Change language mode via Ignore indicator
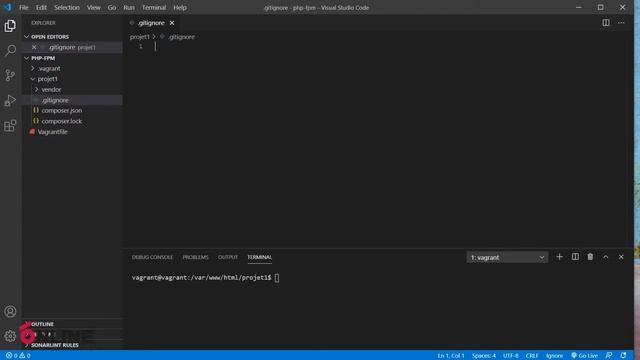The width and height of the screenshot is (640, 360). (x=554, y=356)
